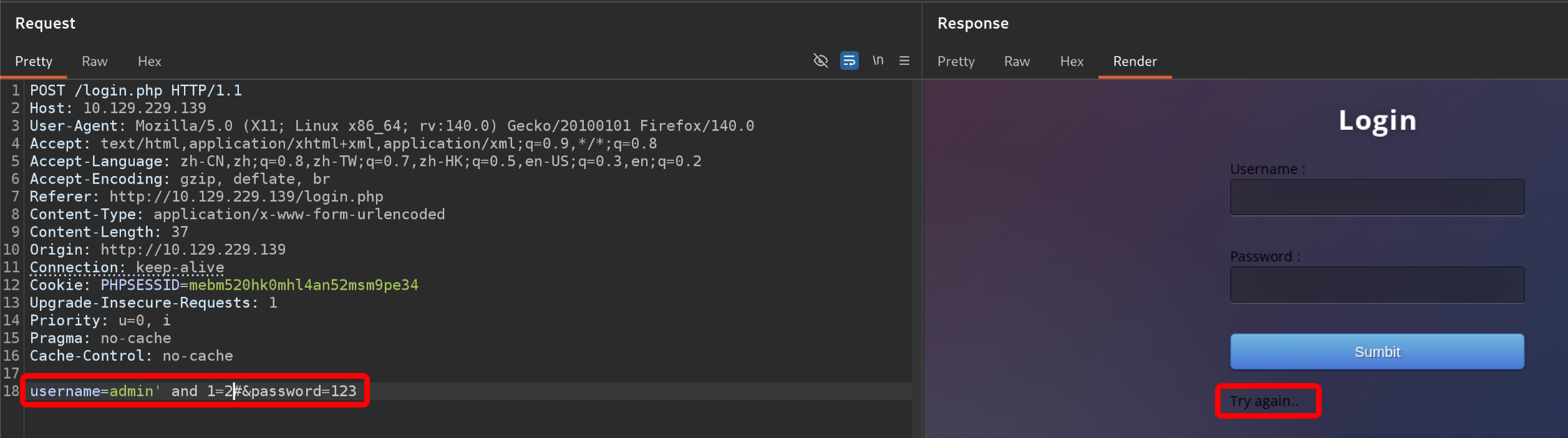
Task: Toggle the line wrap icon in Request editor
Action: (x=849, y=61)
